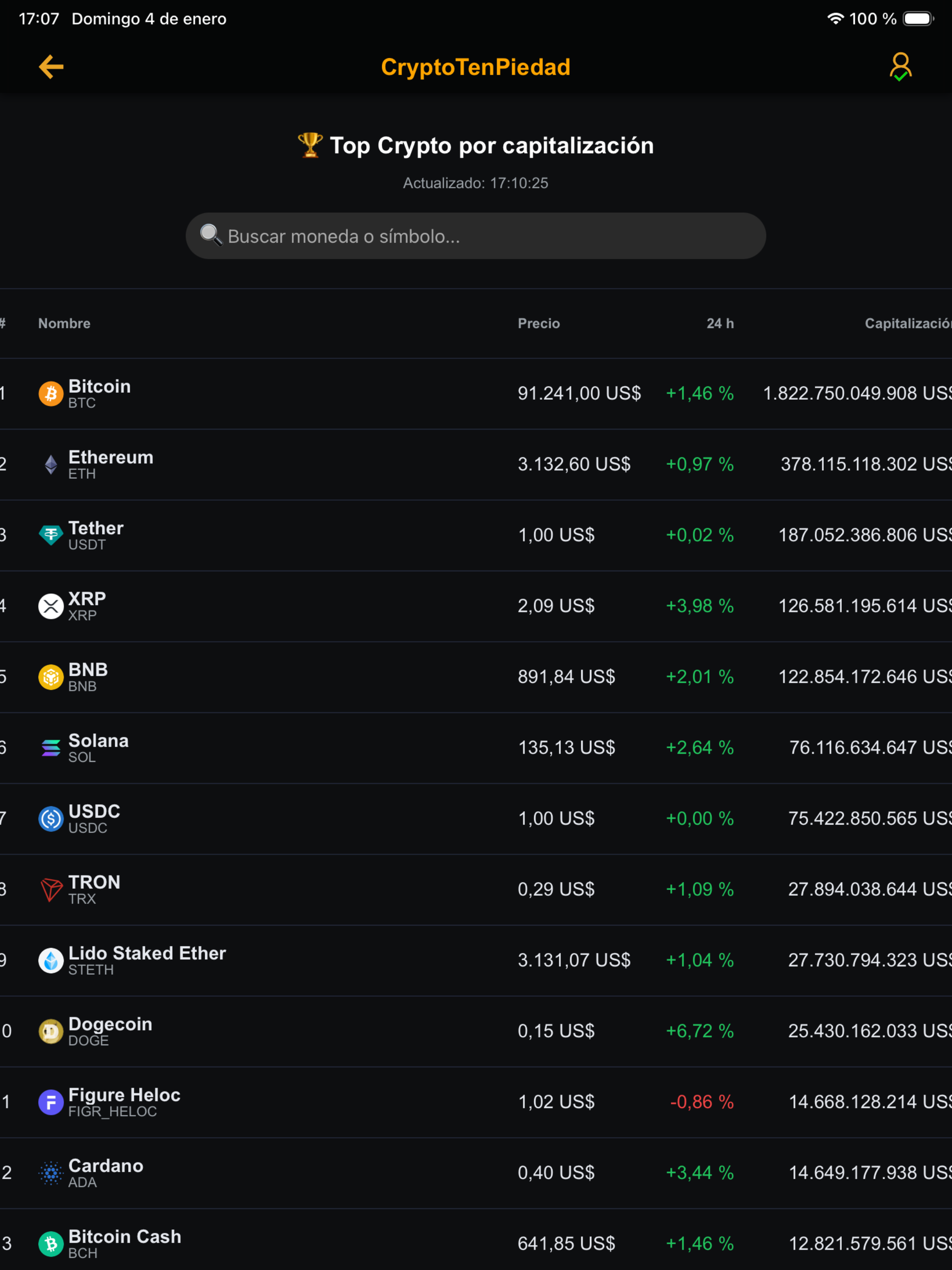Click the Dogecoin logo icon

[x=50, y=1031]
